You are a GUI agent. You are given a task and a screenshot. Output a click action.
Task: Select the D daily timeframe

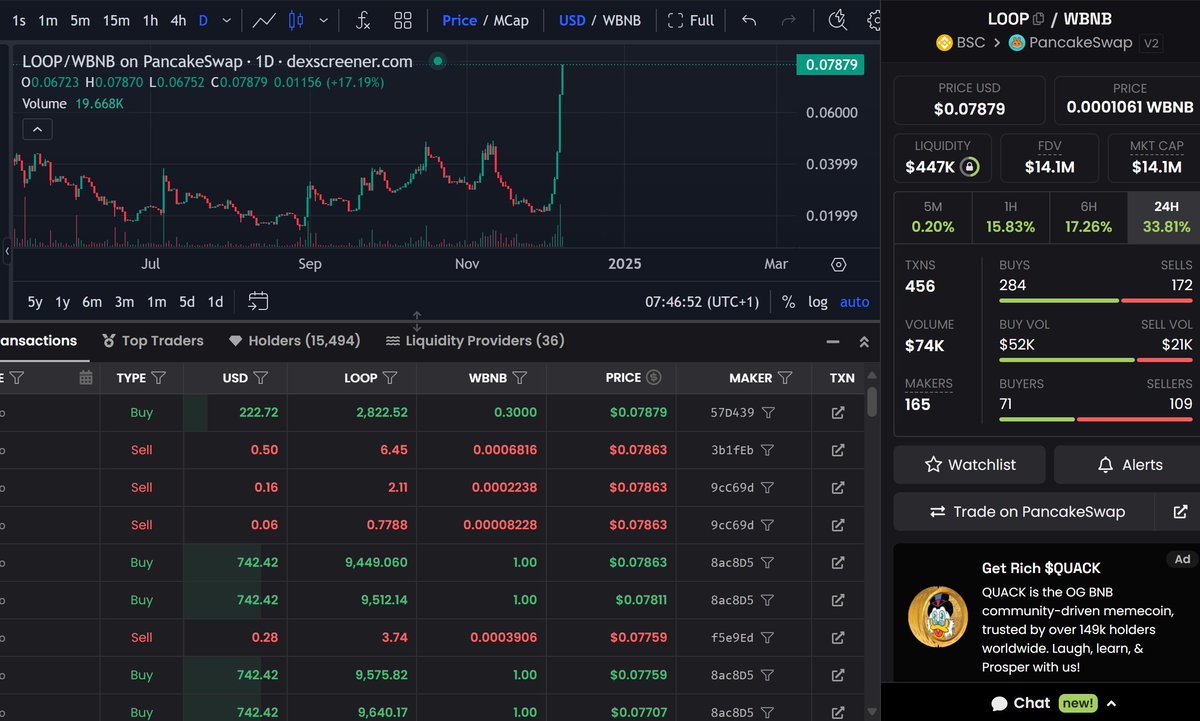coord(204,20)
